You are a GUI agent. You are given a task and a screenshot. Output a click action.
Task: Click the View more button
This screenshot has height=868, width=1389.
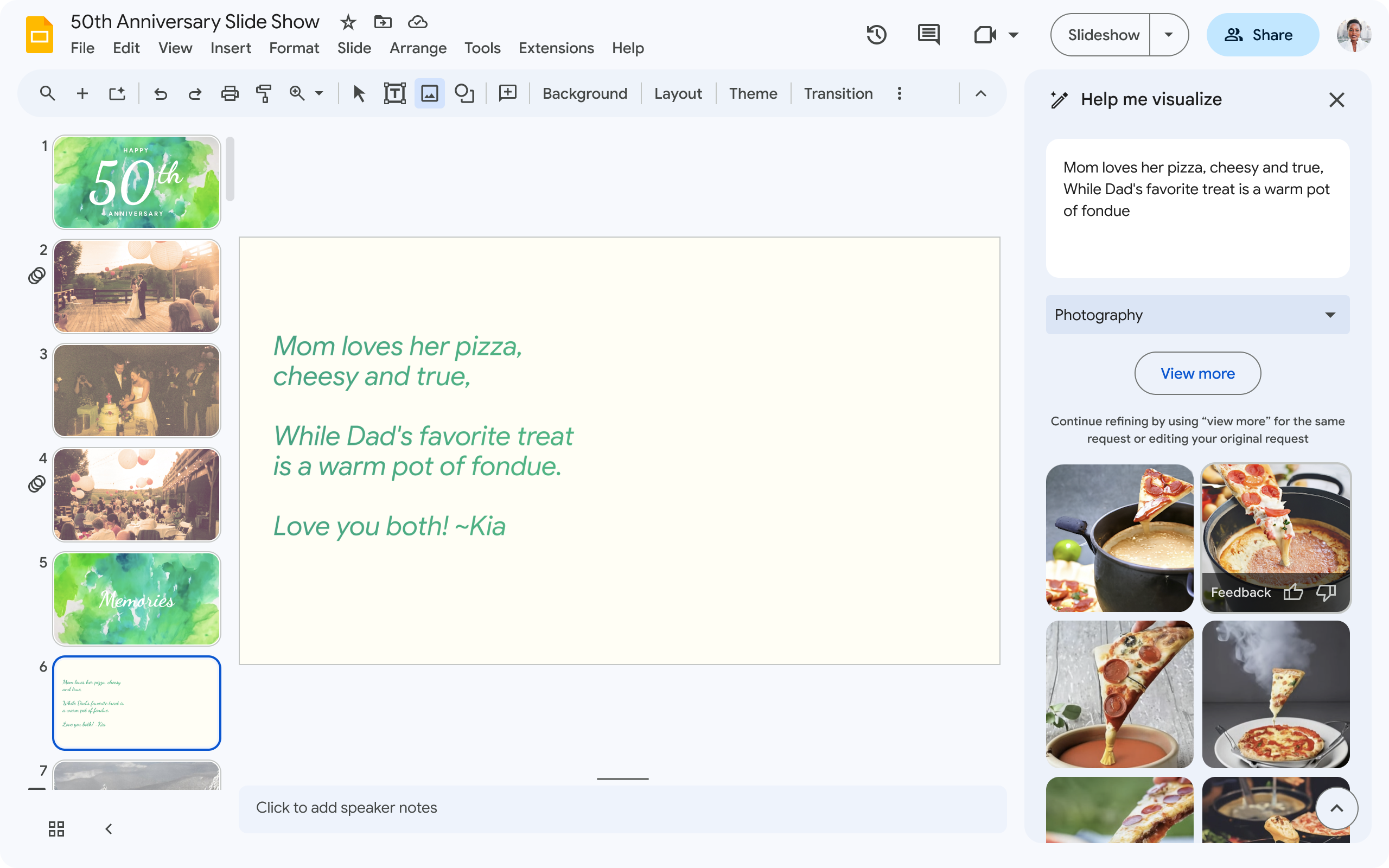point(1197,373)
